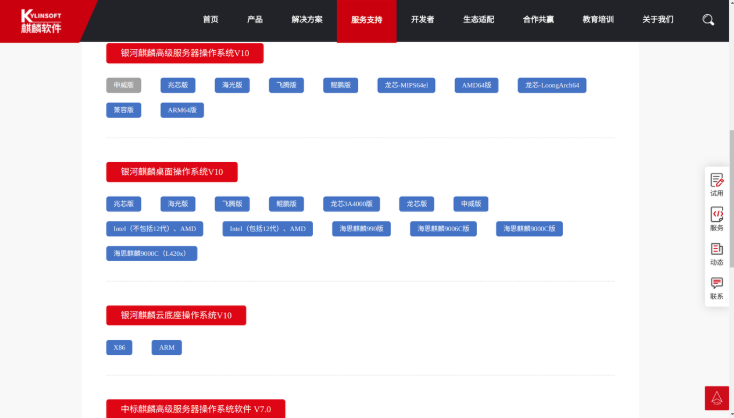The width and height of the screenshot is (734, 418).
Task: Click the 服务 service sidebar icon
Action: click(x=716, y=218)
